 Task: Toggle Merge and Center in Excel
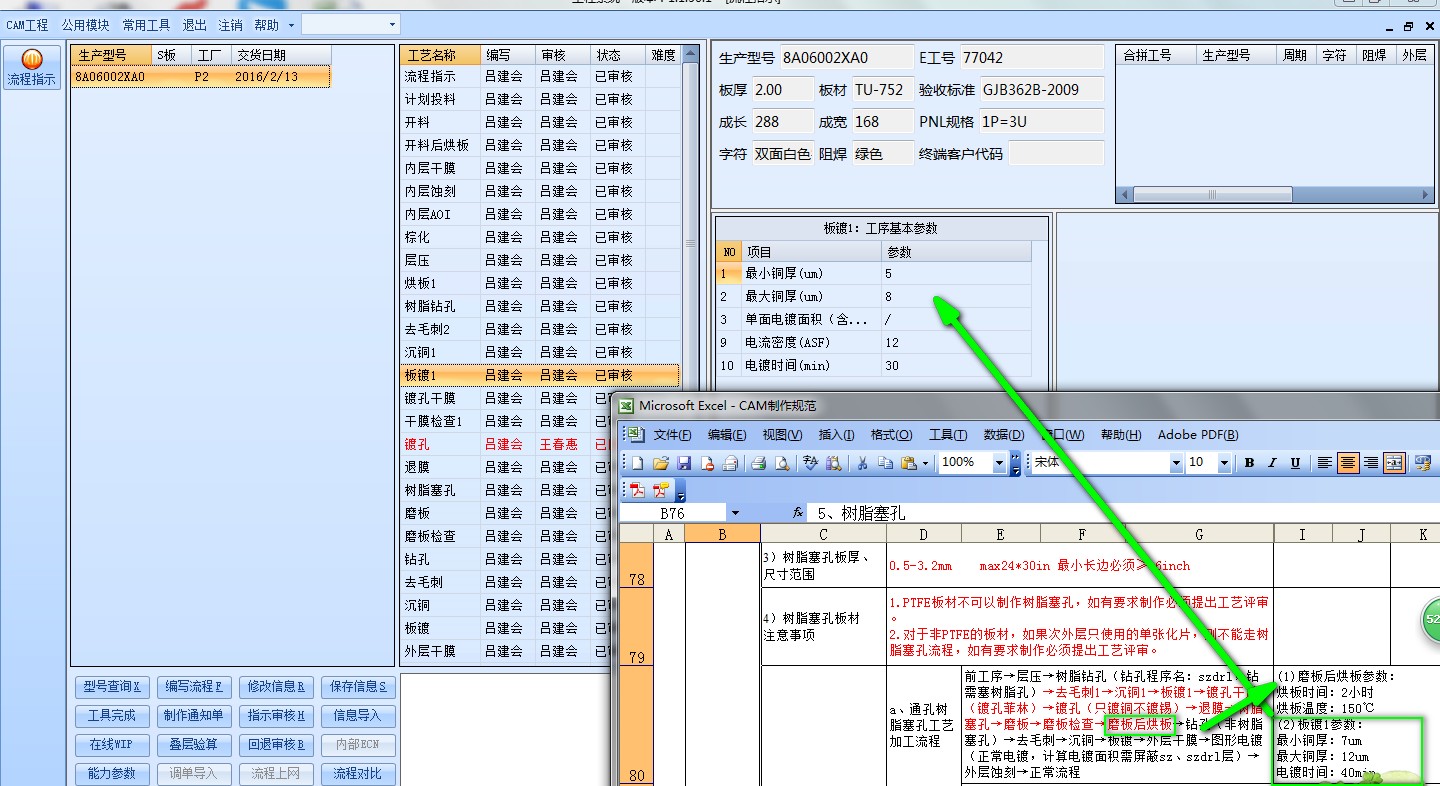1395,463
